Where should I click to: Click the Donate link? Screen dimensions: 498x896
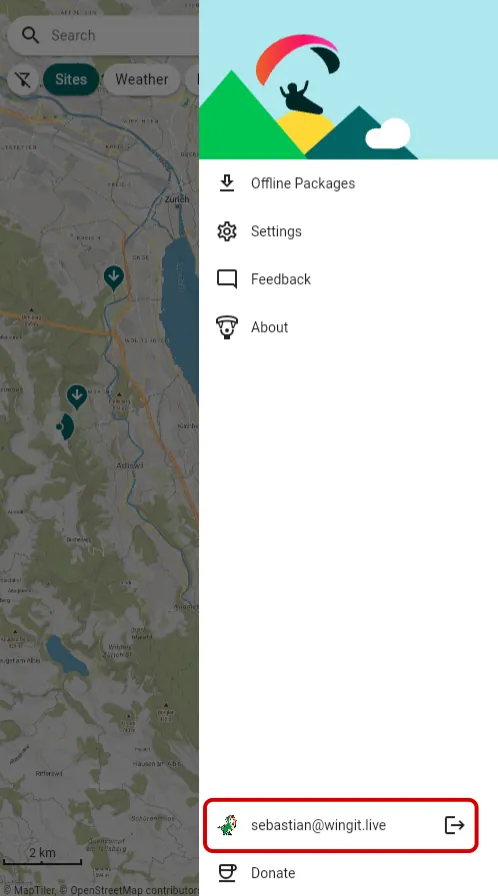point(273,873)
